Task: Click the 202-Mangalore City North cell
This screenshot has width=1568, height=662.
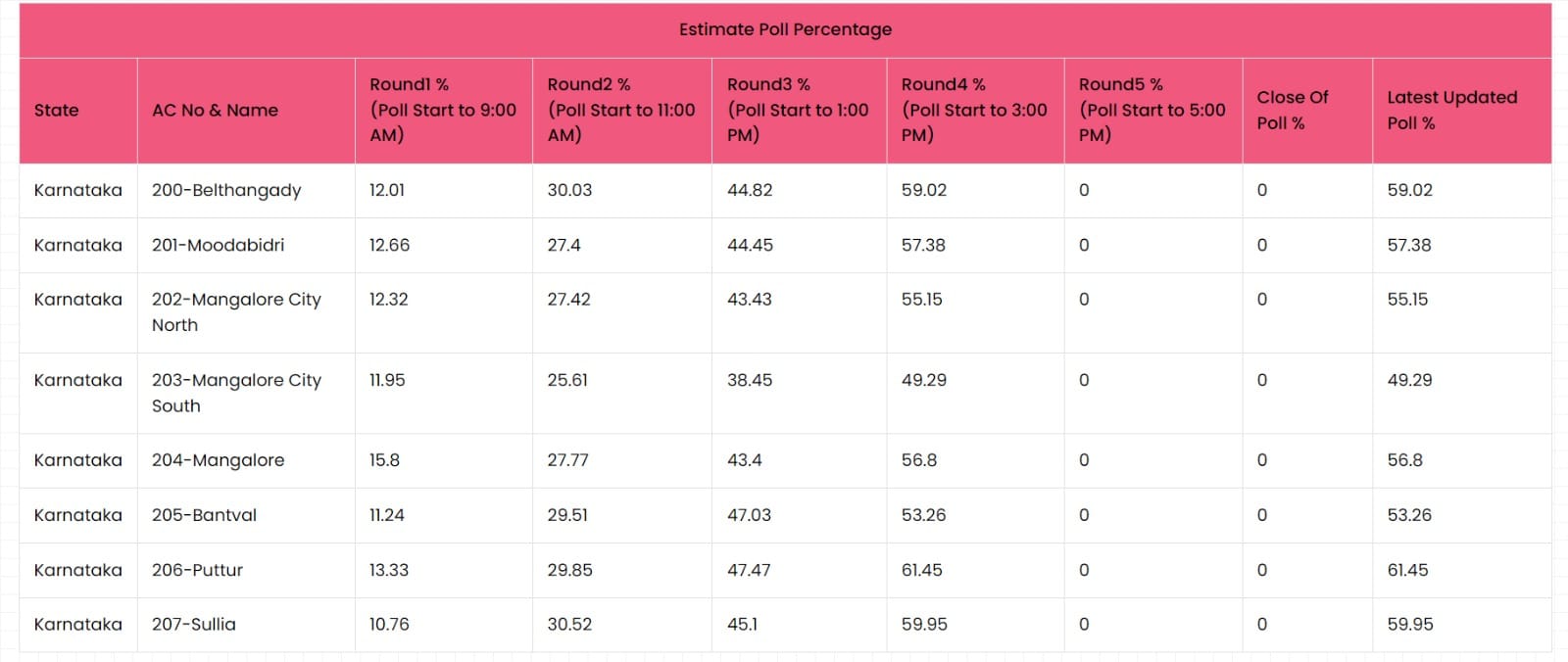Action: click(246, 312)
